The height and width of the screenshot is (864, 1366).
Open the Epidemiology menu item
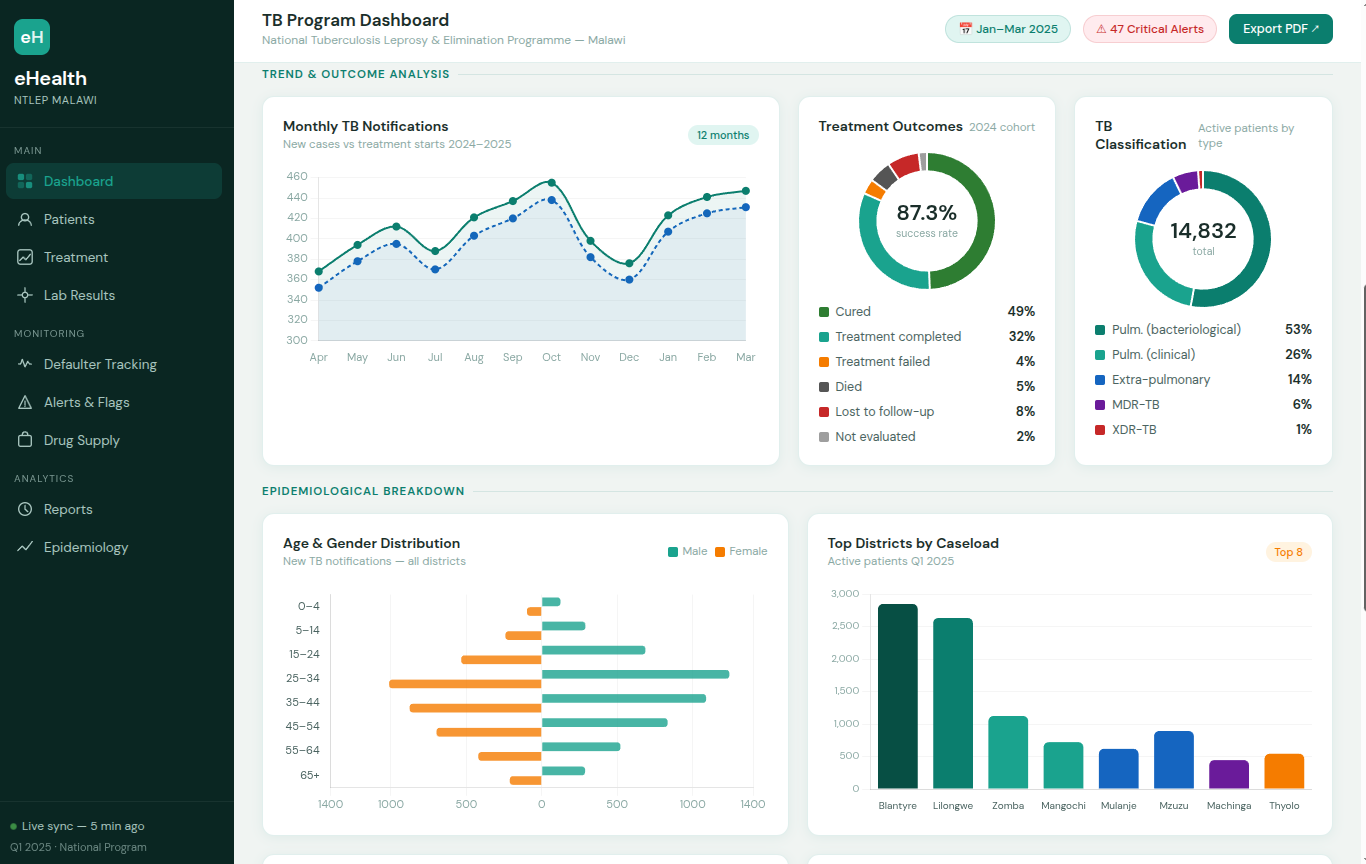[86, 547]
